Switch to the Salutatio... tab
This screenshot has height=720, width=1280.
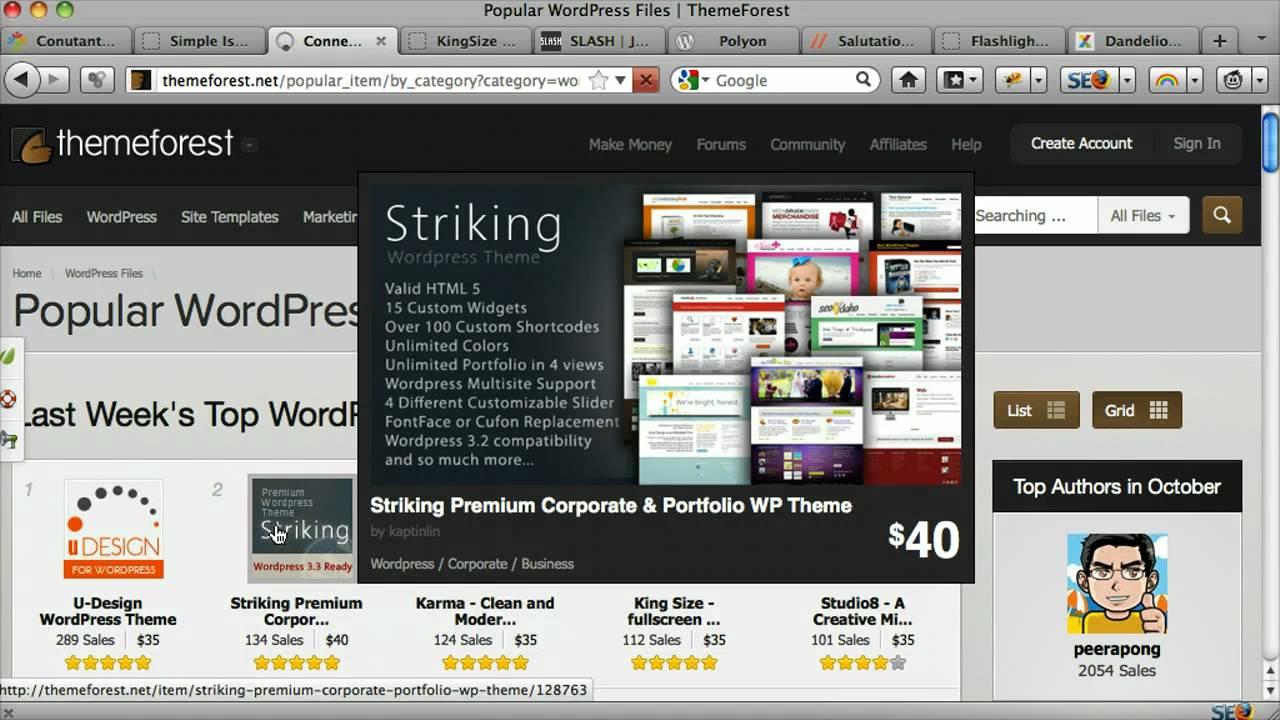click(866, 41)
